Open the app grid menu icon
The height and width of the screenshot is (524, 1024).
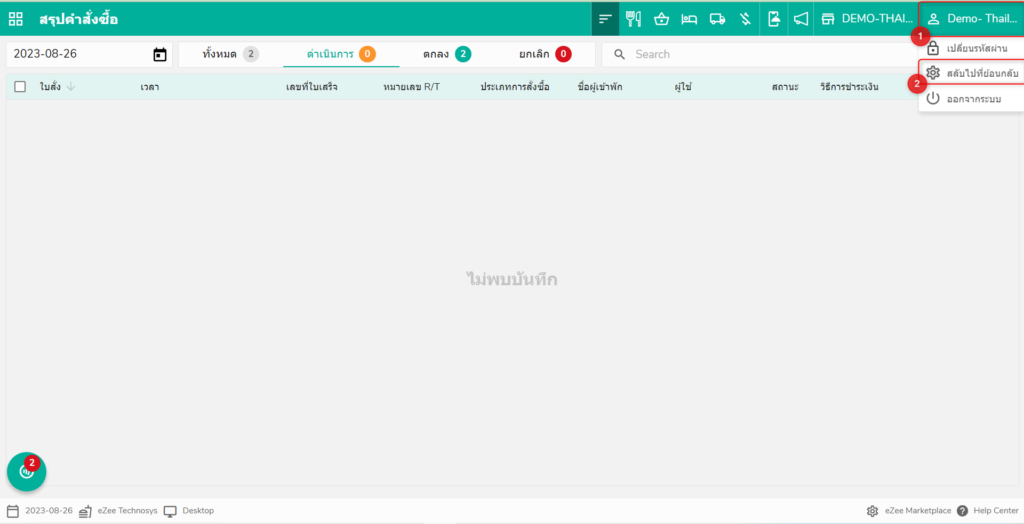click(16, 18)
